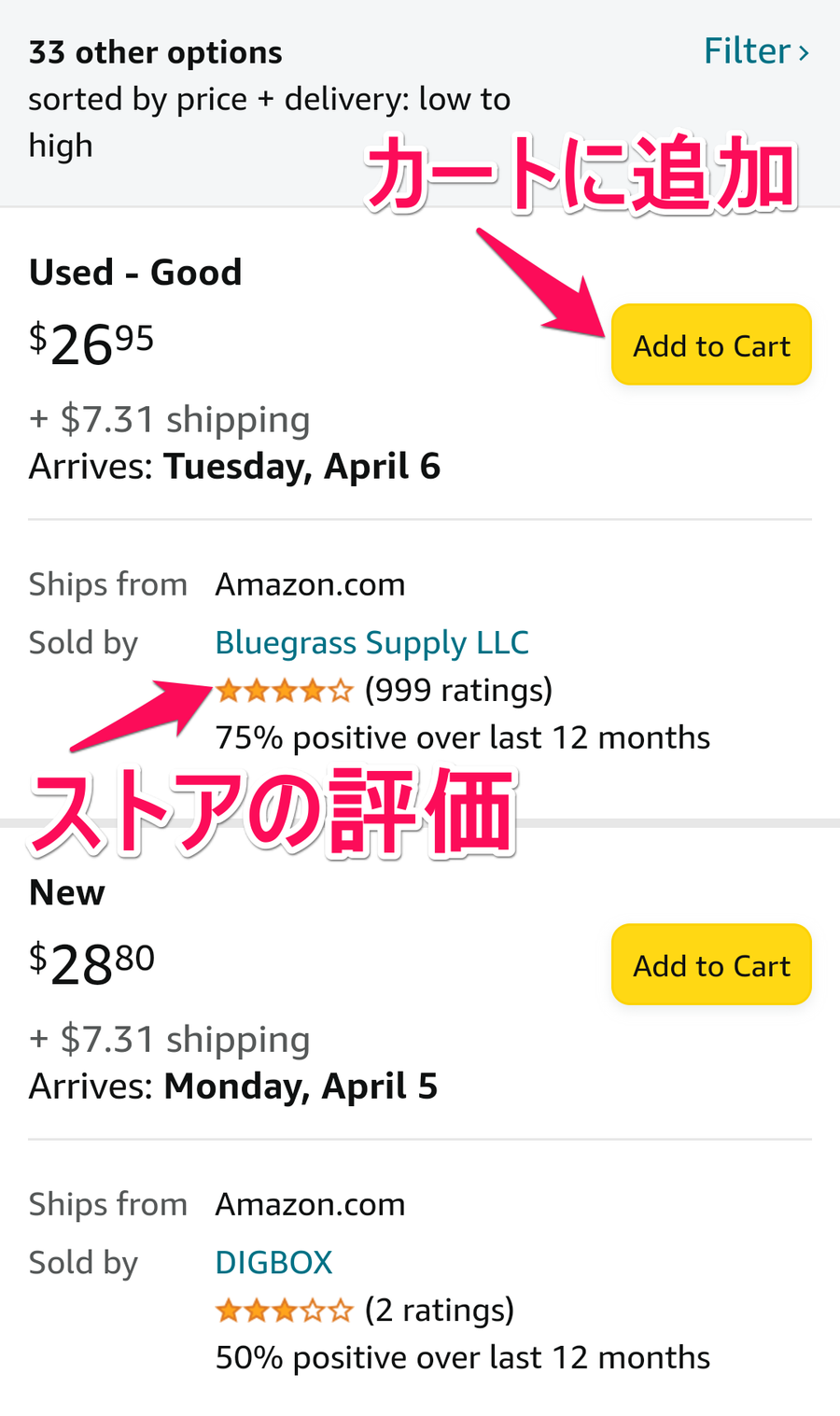Click DIGBOX three-star rating icons

[284, 1311]
